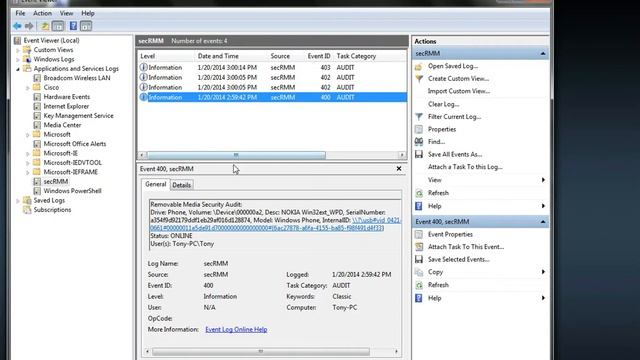Select Hardware Events in tree
The width and height of the screenshot is (640, 360).
[x=67, y=97]
